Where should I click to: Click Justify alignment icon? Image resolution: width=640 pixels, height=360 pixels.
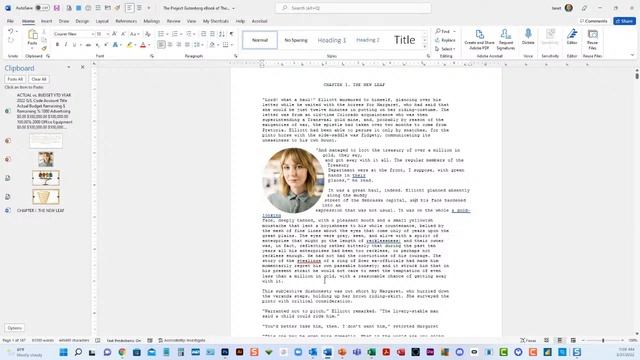[187, 44]
